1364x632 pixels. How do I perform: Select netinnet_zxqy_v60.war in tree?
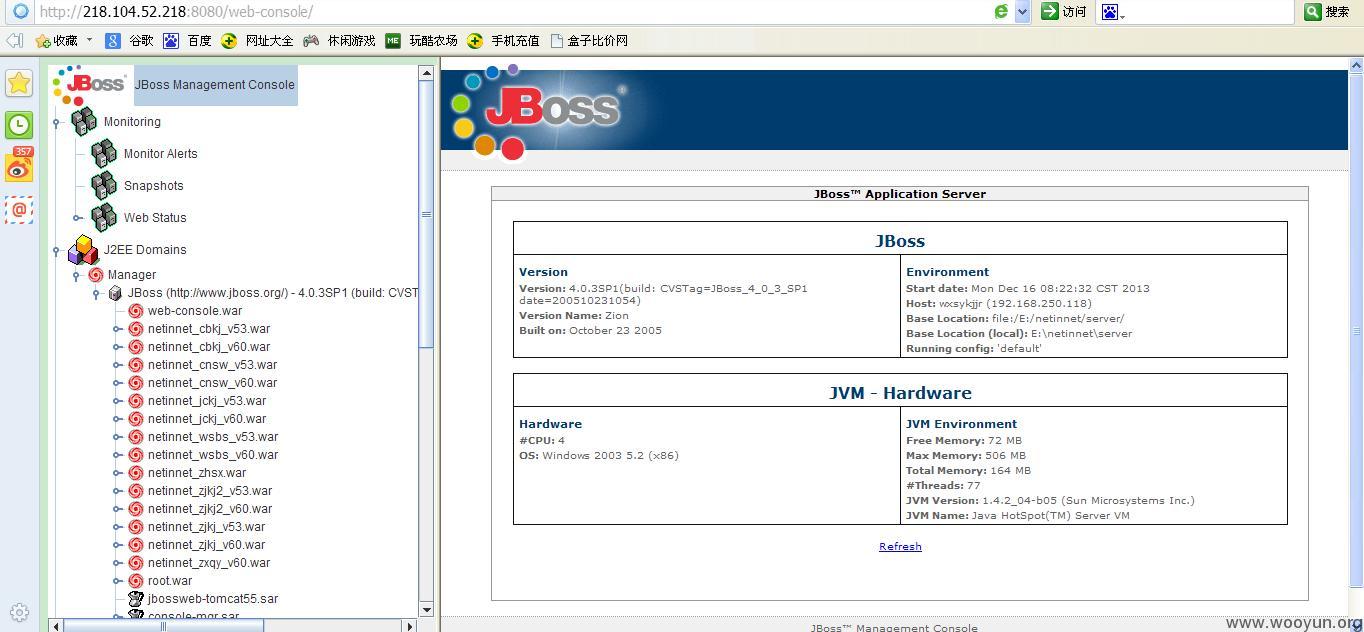tap(209, 563)
